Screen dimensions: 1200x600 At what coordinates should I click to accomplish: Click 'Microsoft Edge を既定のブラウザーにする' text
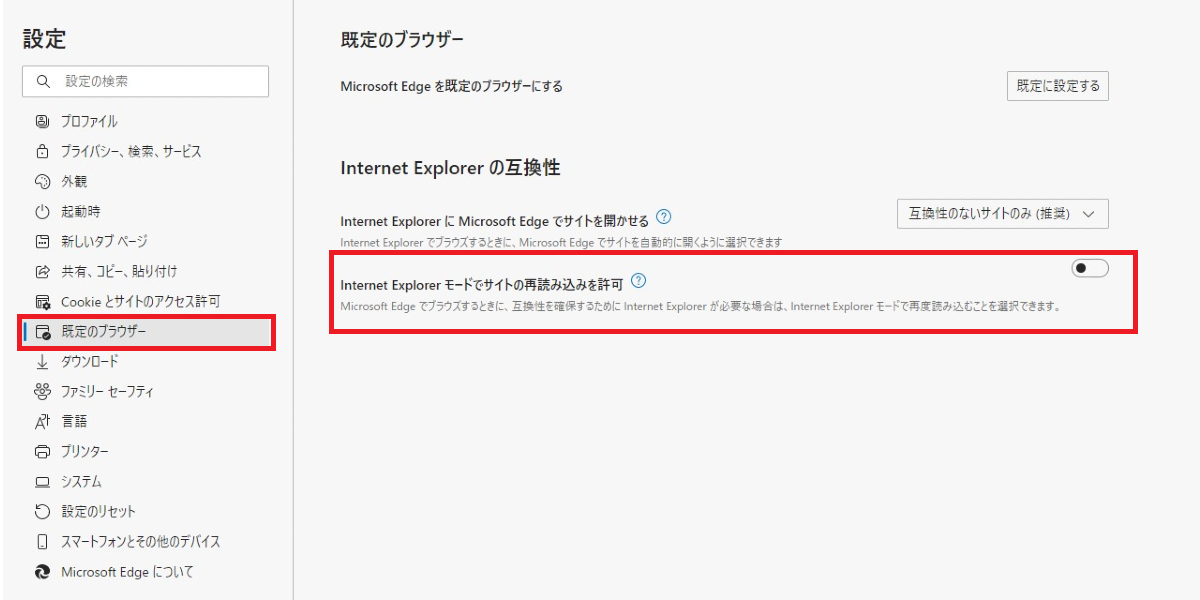[x=451, y=86]
